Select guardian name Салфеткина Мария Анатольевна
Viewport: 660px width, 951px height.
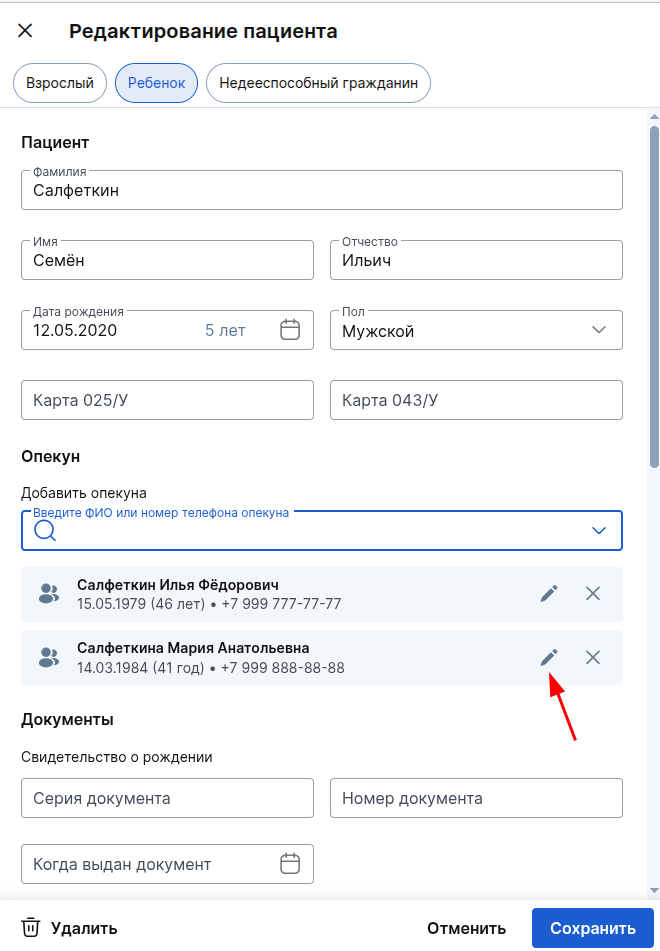(x=193, y=648)
